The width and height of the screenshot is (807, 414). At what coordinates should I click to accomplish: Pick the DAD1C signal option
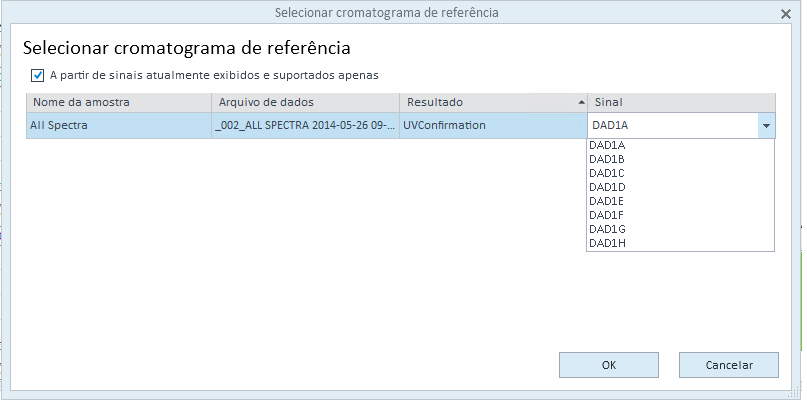680,174
